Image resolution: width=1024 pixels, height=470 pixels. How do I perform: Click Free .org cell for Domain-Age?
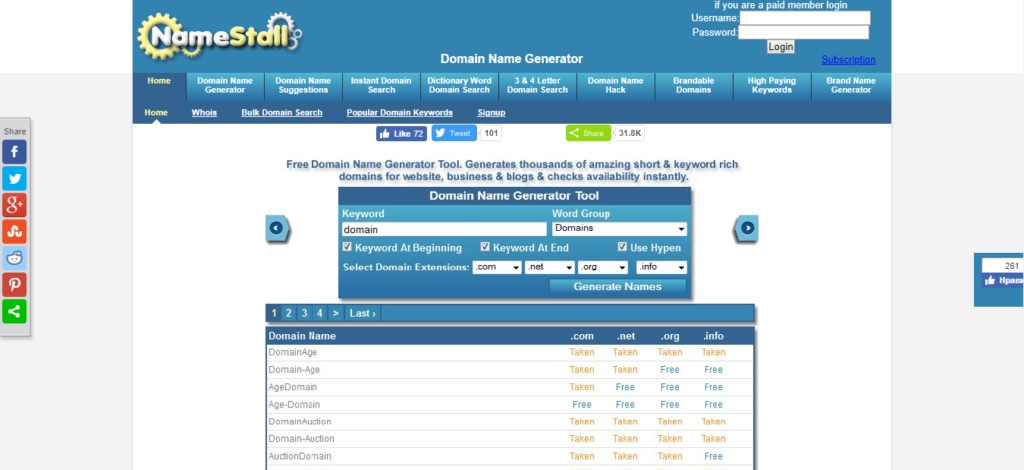click(x=669, y=369)
